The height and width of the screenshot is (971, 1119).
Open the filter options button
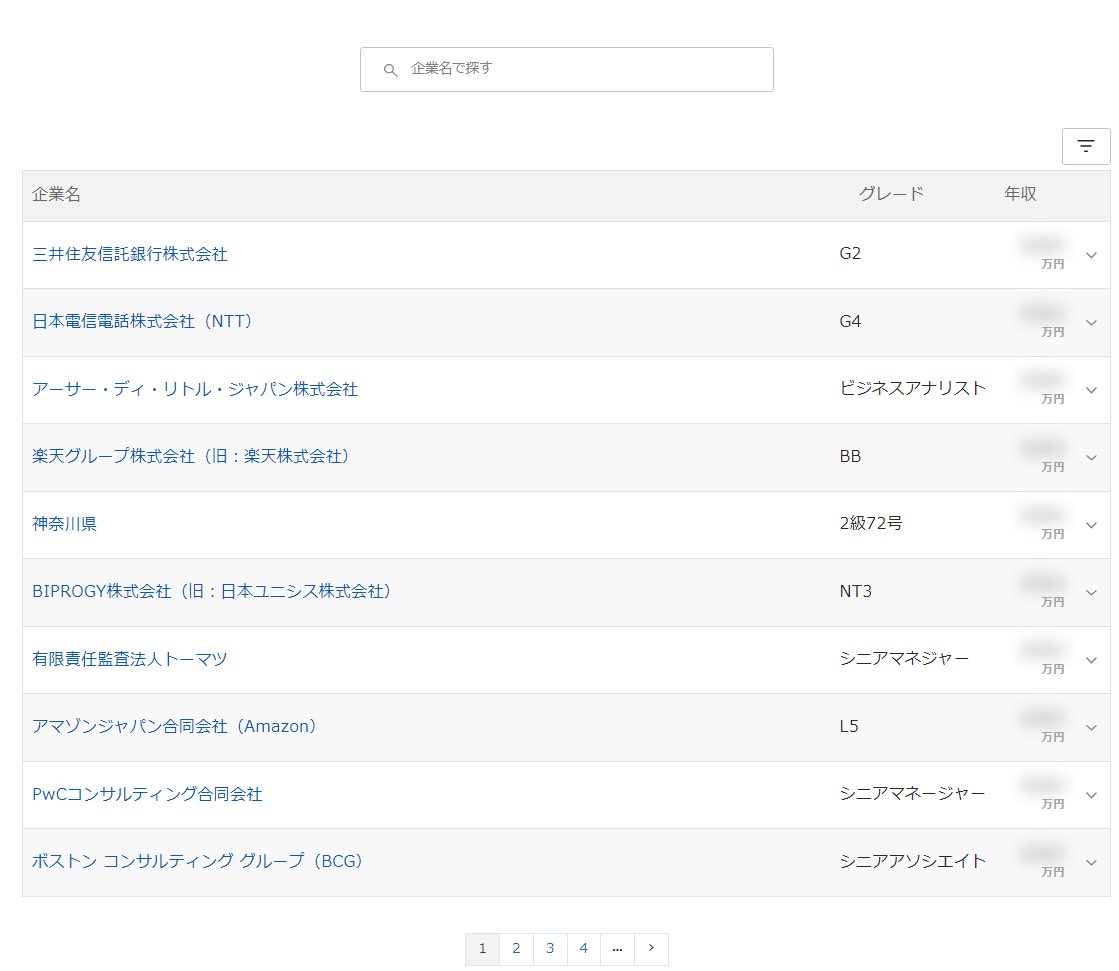[1085, 146]
